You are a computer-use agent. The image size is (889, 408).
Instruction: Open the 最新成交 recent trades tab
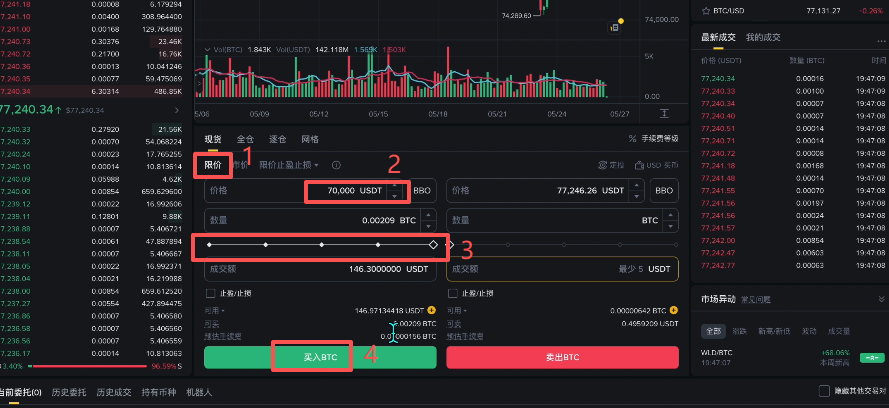[718, 37]
